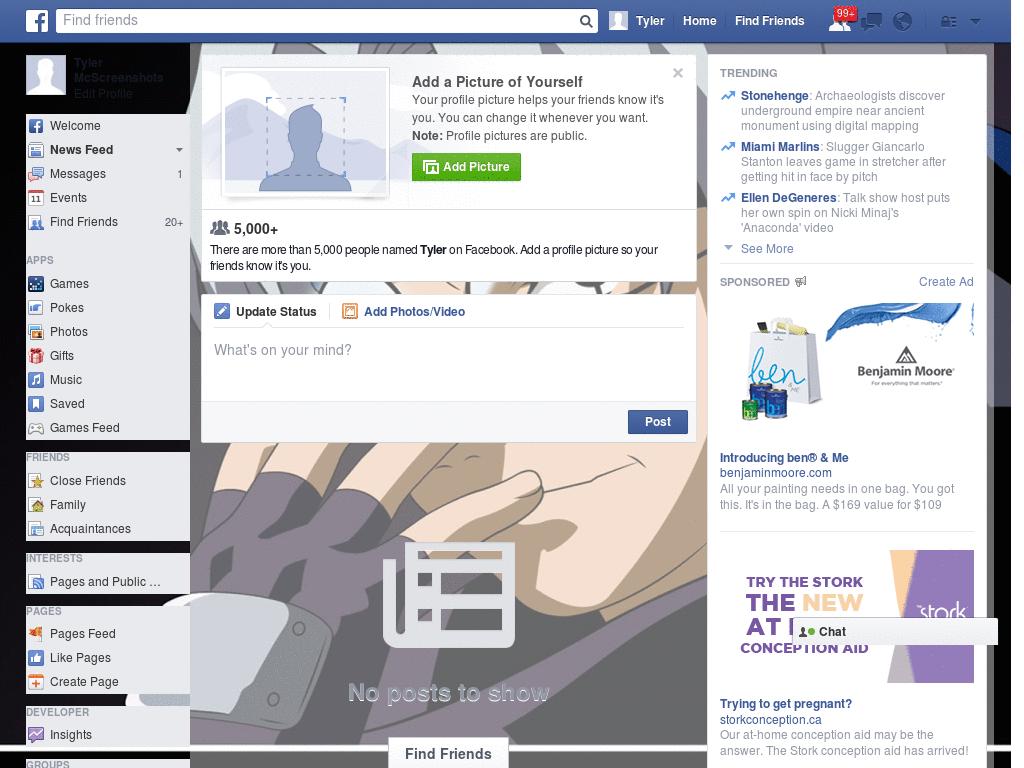Click the storkconception.ca link
The height and width of the screenshot is (768, 1024).
(771, 720)
